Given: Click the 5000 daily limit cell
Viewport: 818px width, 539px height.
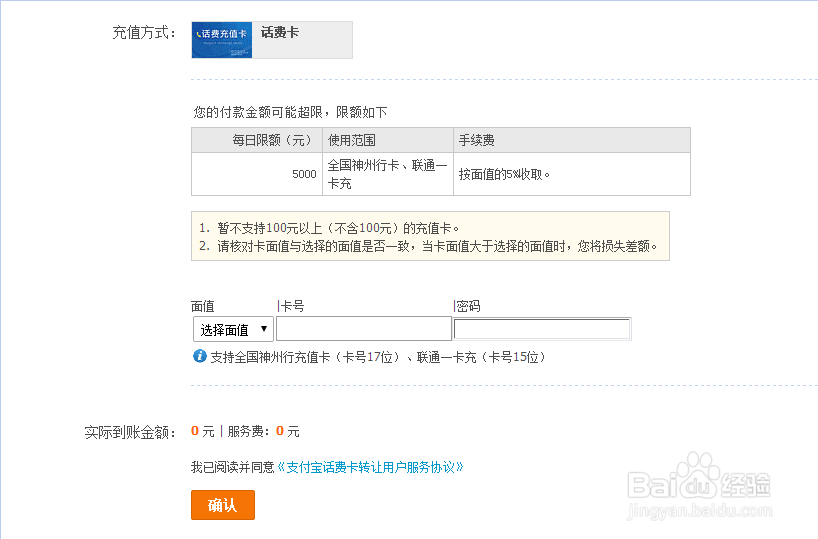Looking at the screenshot, I should click(x=304, y=174).
